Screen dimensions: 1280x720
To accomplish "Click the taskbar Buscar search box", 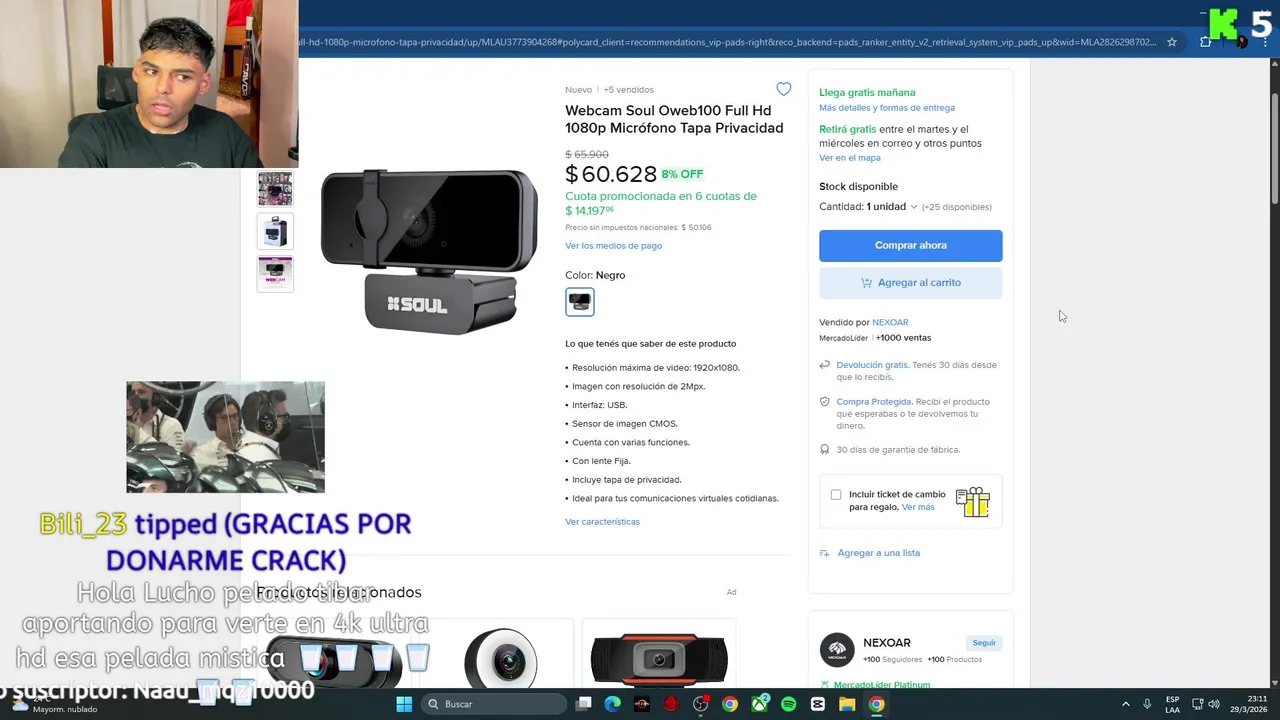I will coord(493,704).
